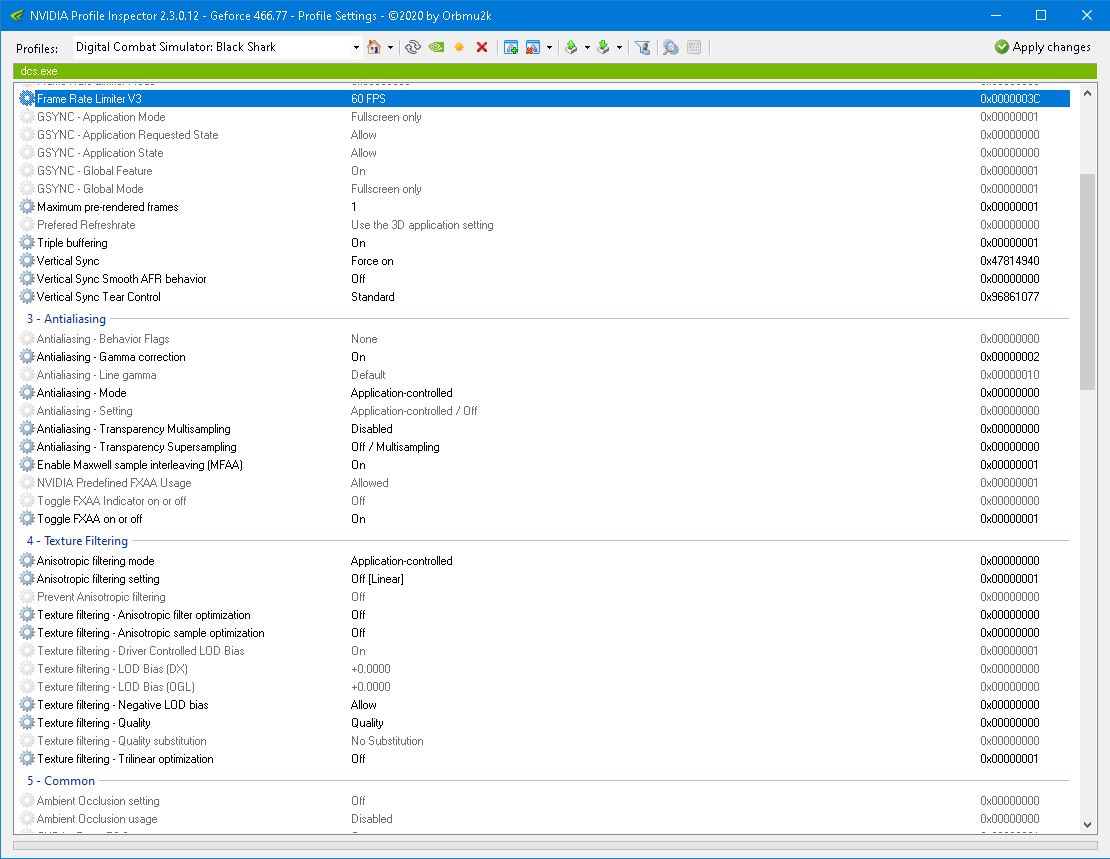
Task: Select Anisotropic filtering setting row
Action: pos(544,579)
